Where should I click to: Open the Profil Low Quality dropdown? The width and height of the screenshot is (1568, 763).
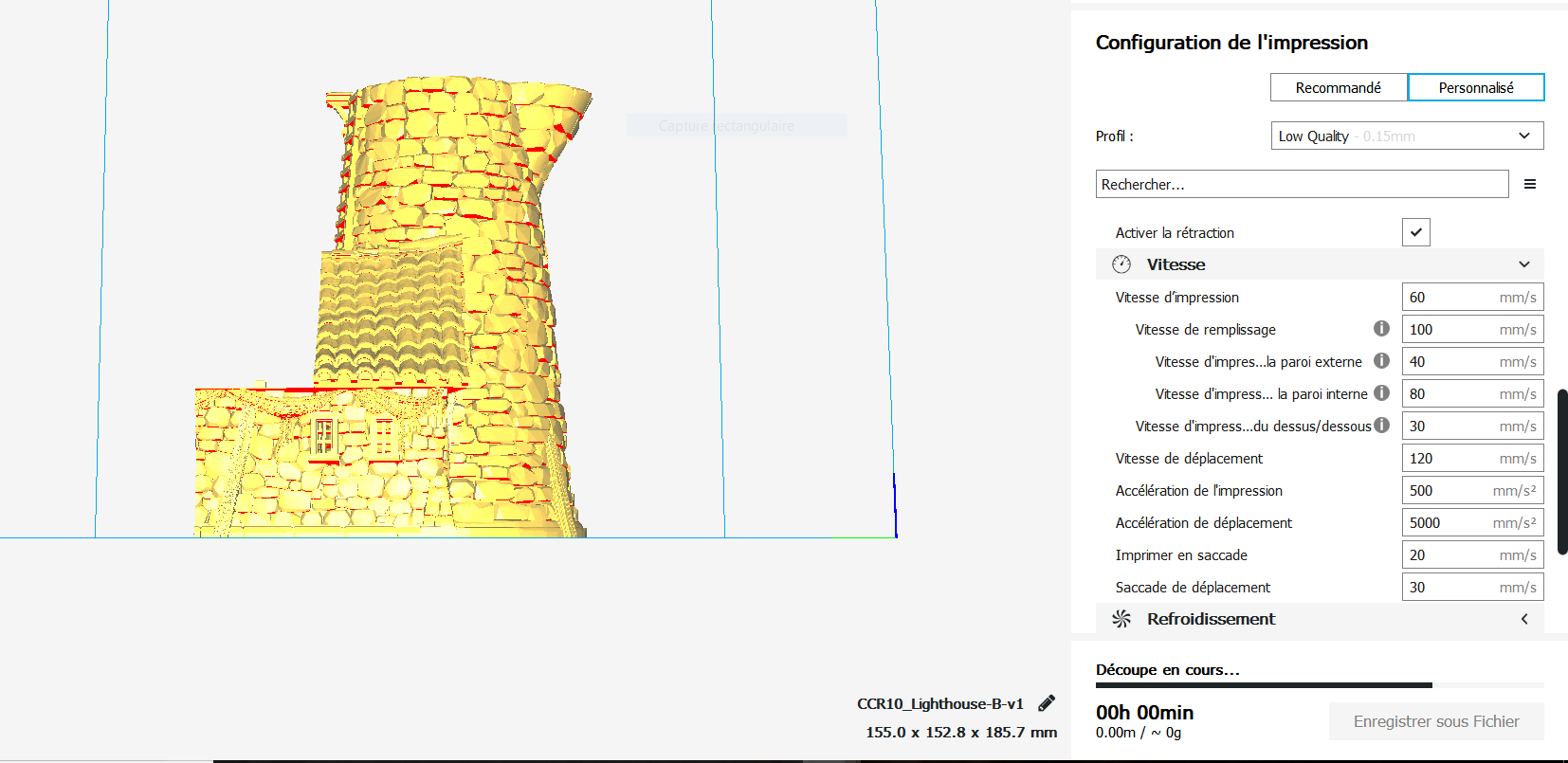pyautogui.click(x=1407, y=136)
